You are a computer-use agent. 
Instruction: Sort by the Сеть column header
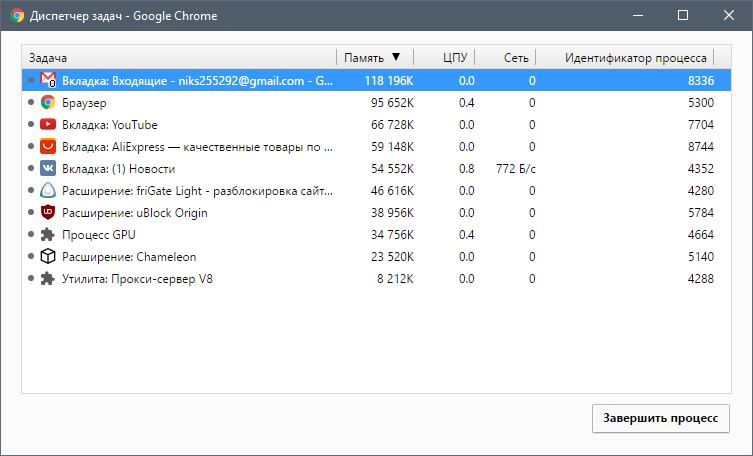point(505,58)
